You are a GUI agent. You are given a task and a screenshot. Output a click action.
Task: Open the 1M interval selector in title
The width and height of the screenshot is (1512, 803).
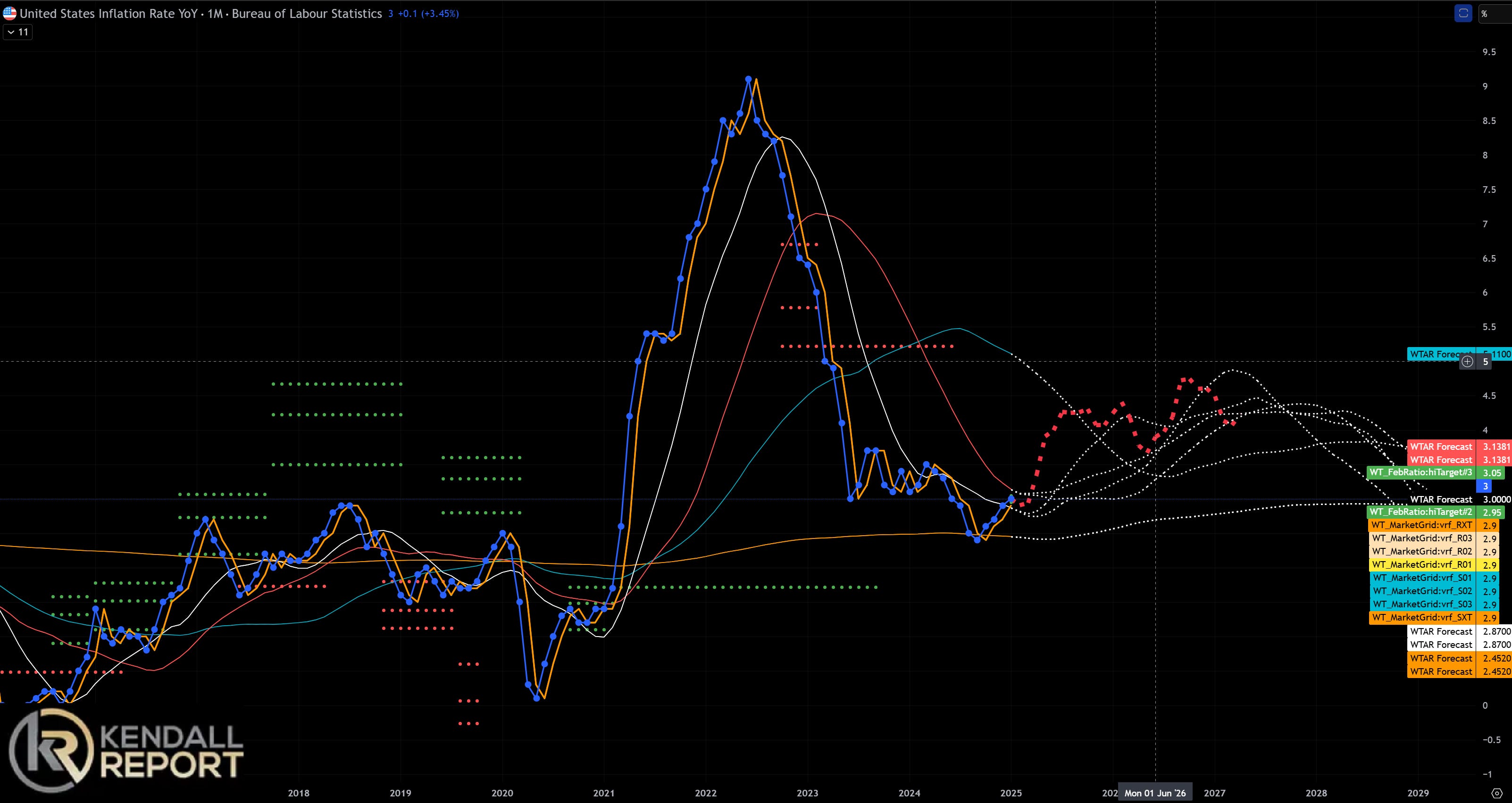(215, 14)
